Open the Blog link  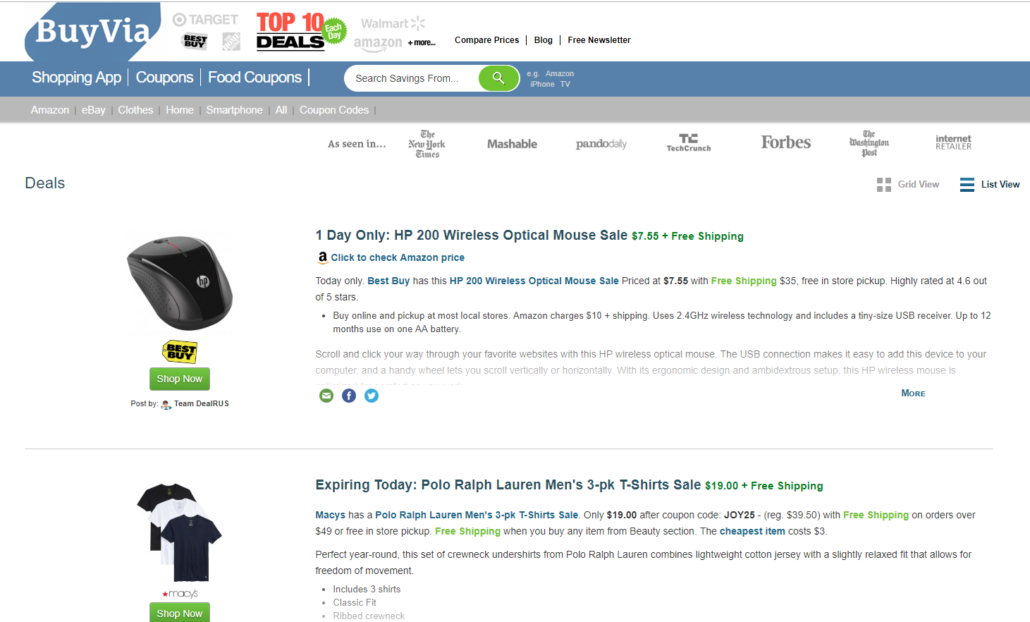point(543,40)
